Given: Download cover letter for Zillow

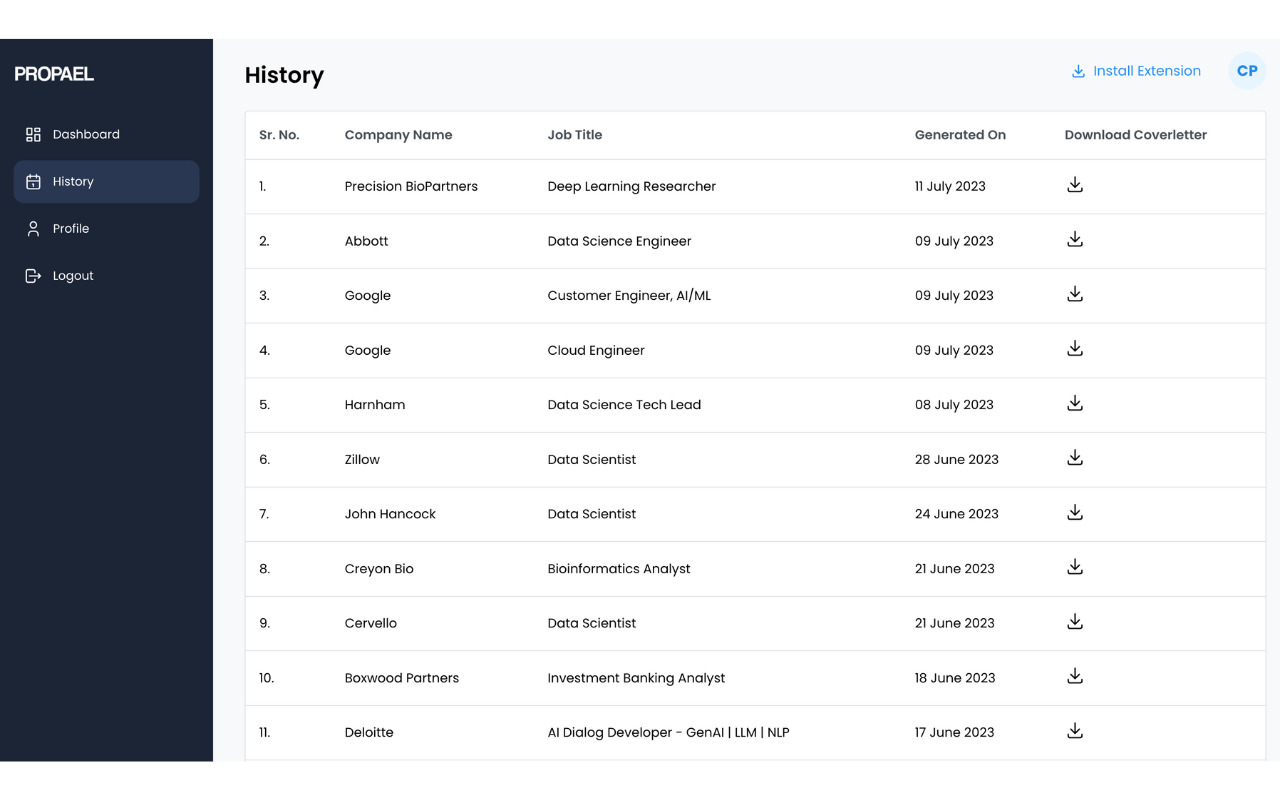Looking at the screenshot, I should pos(1075,458).
